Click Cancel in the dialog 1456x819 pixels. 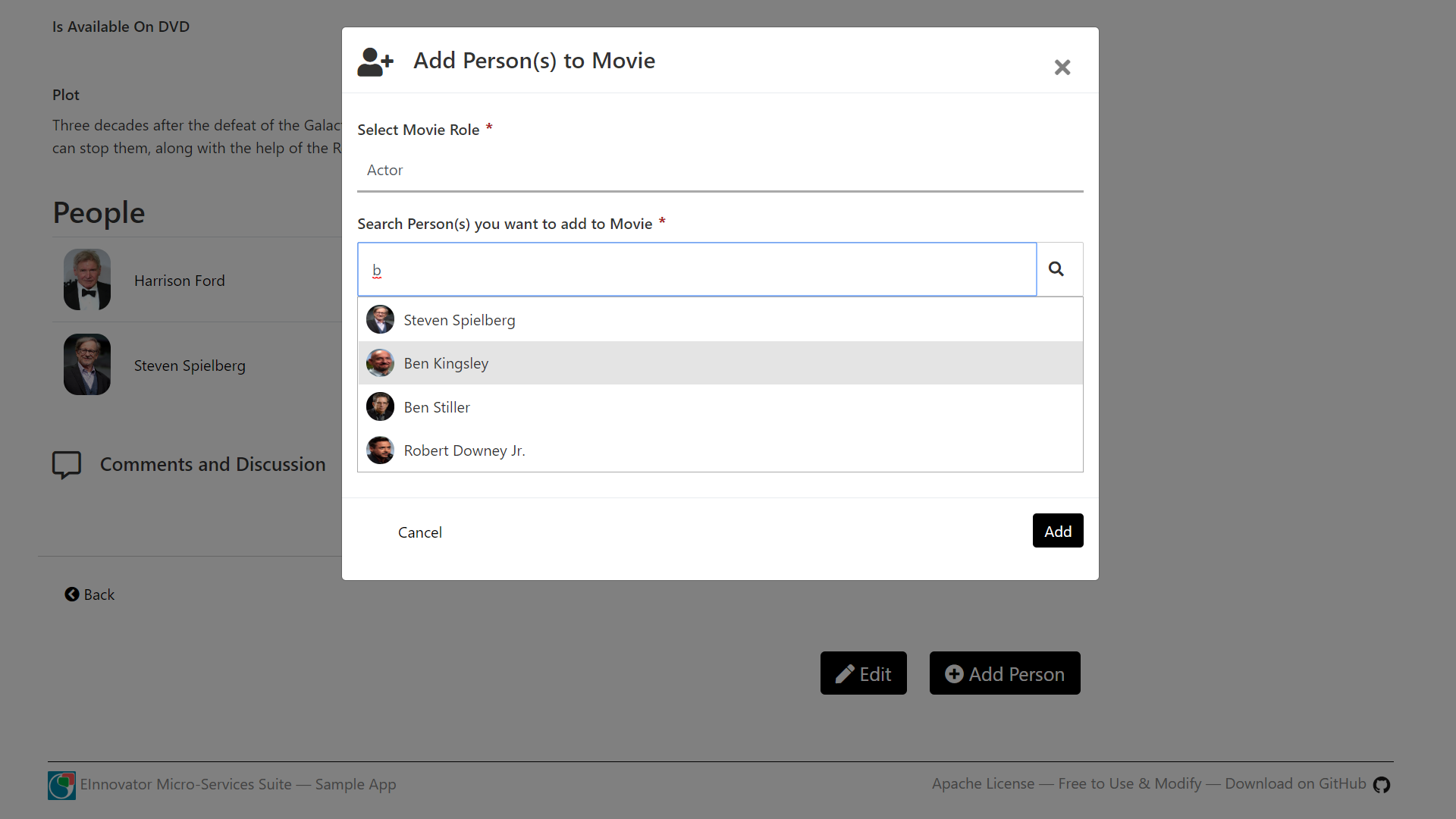(x=420, y=532)
